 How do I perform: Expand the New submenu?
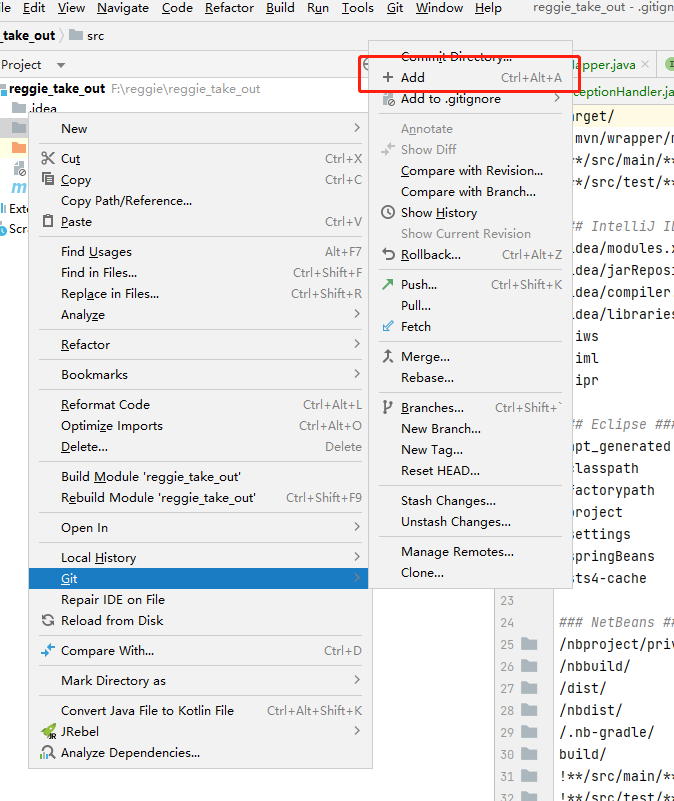[357, 128]
